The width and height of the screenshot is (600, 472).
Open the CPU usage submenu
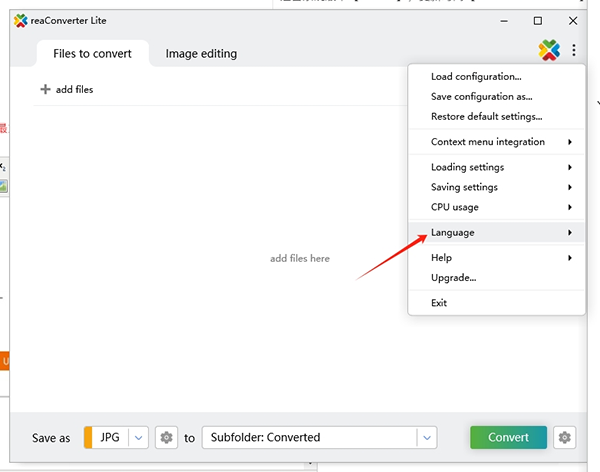pos(496,207)
